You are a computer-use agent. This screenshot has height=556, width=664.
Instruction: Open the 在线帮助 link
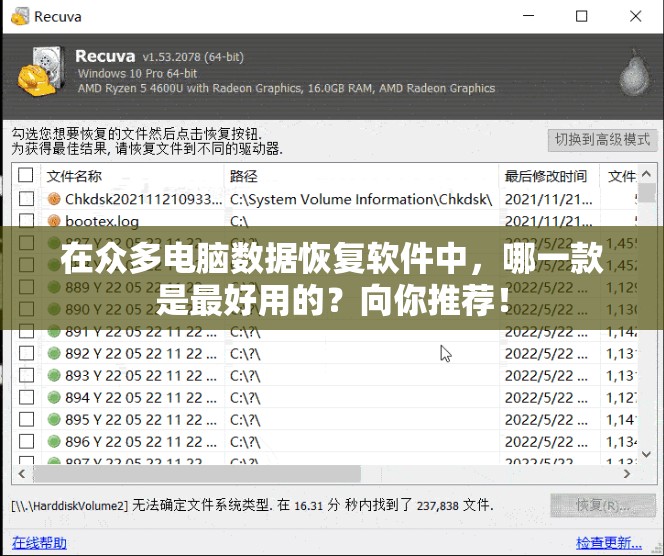[39, 543]
